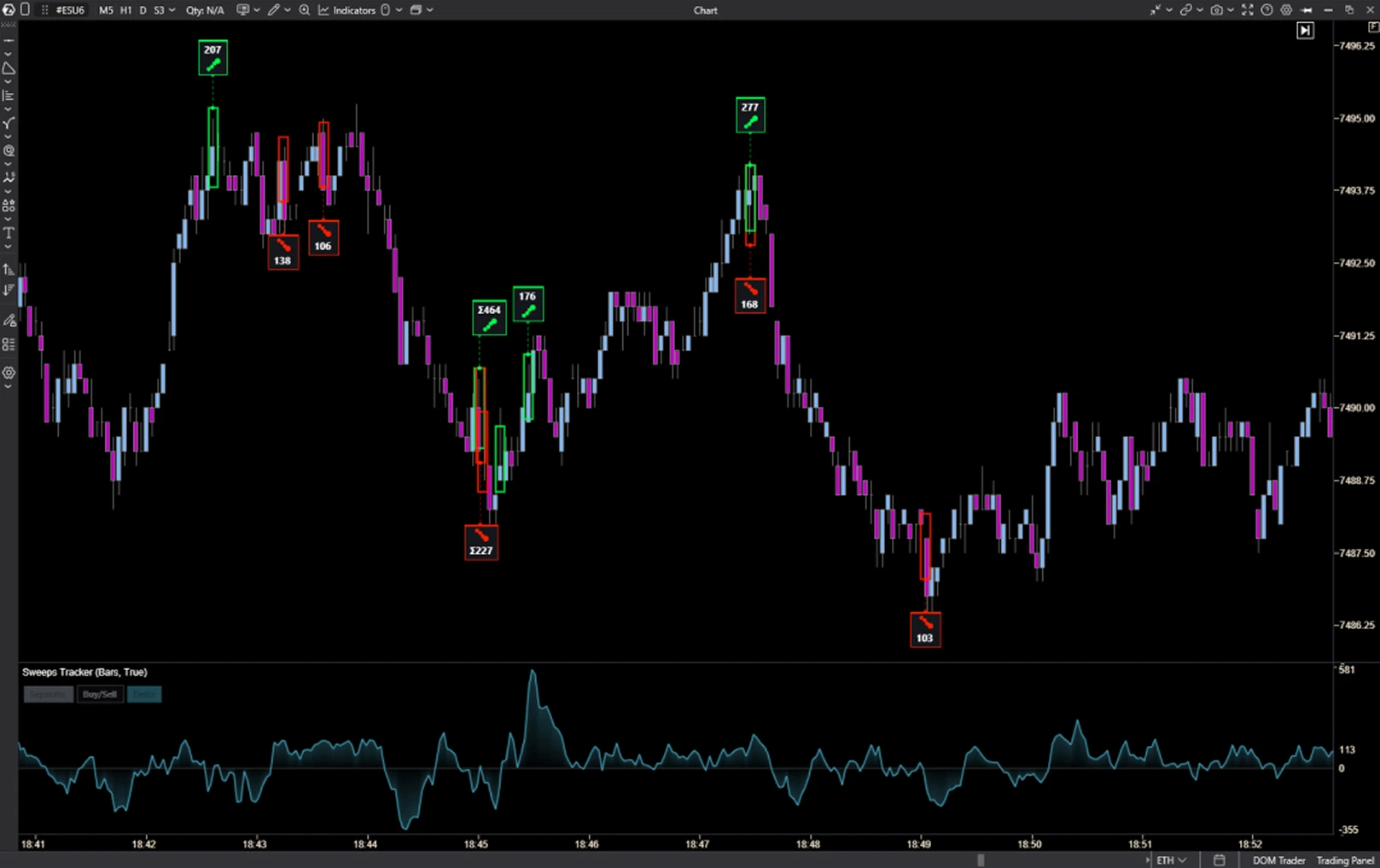Click the link chart chain icon
This screenshot has height=868, width=1380.
(x=1185, y=10)
